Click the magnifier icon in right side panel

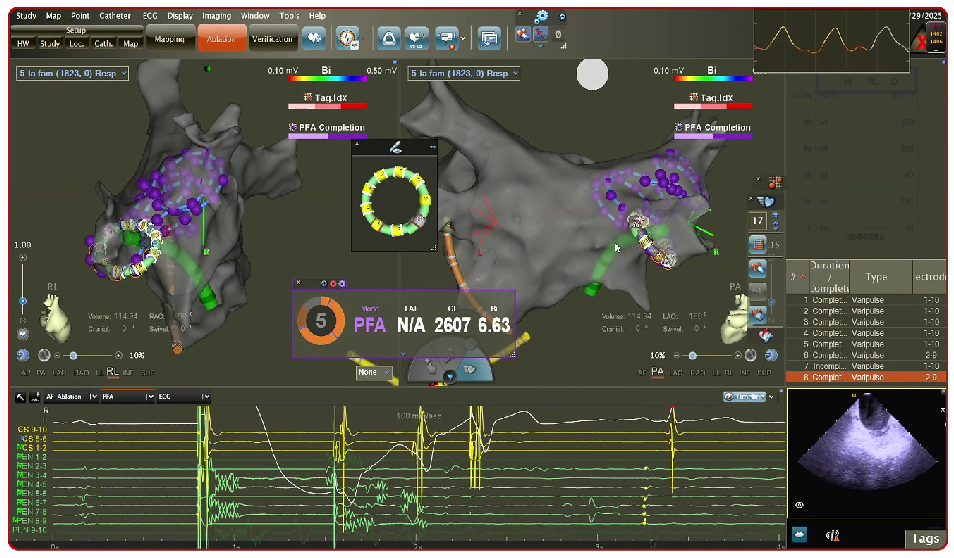point(757,268)
